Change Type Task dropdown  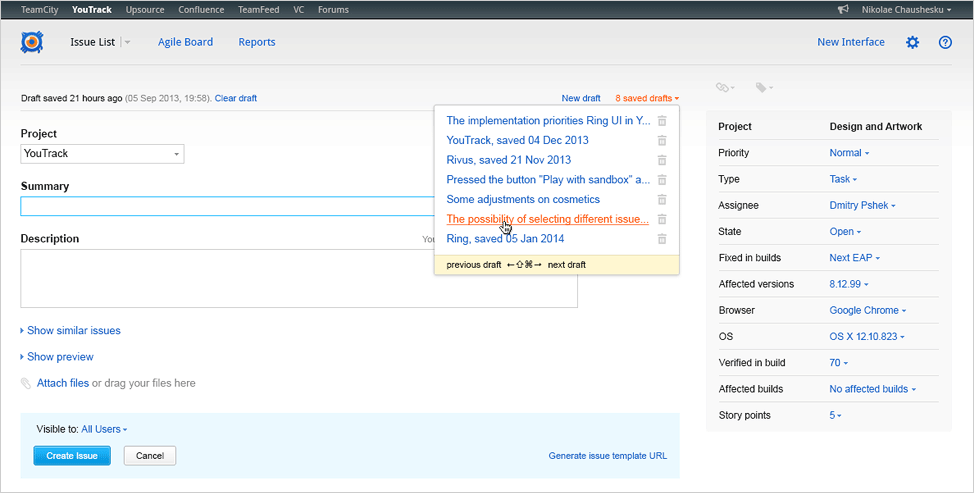pos(843,179)
